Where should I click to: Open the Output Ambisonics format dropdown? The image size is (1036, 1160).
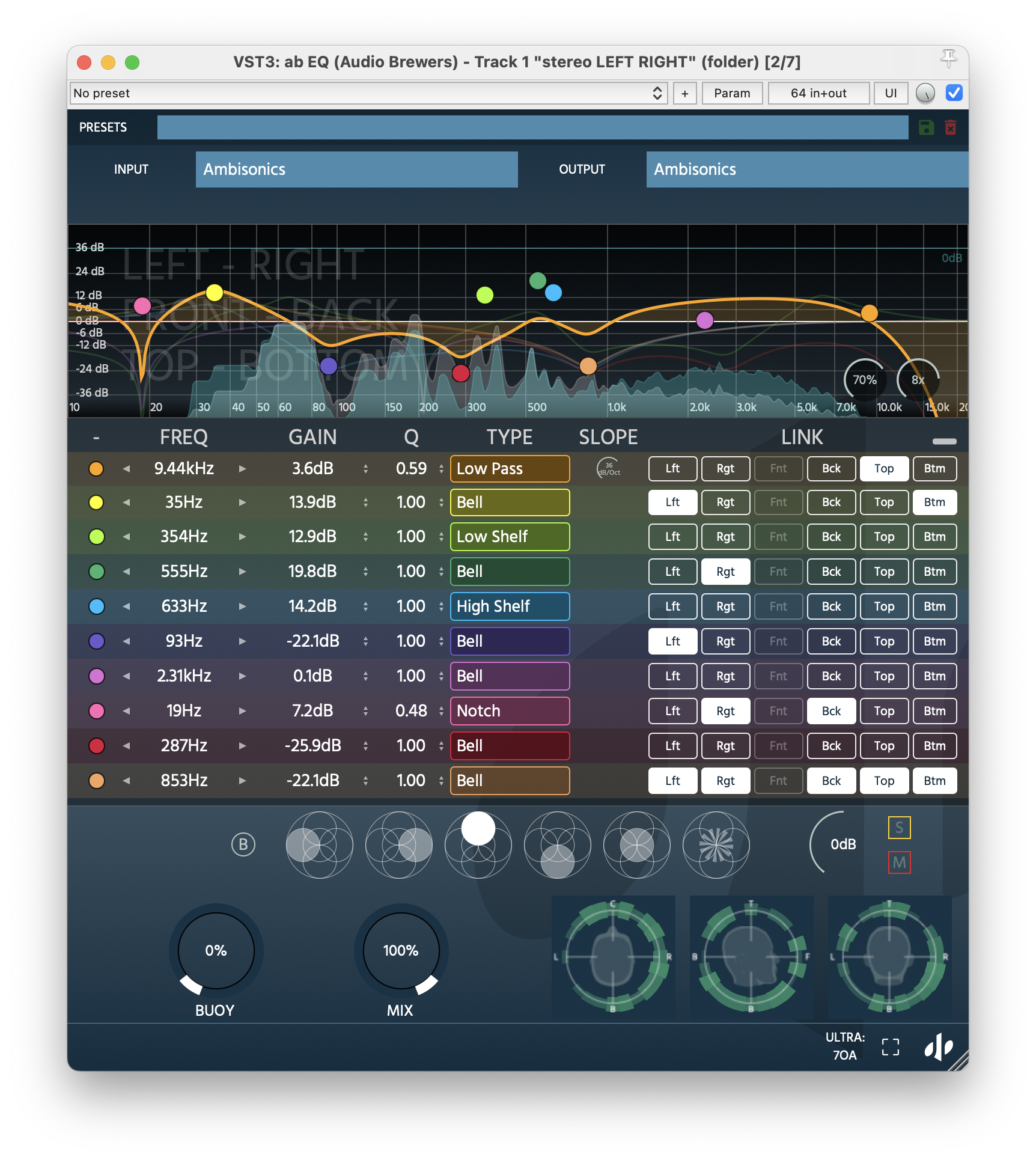(807, 169)
